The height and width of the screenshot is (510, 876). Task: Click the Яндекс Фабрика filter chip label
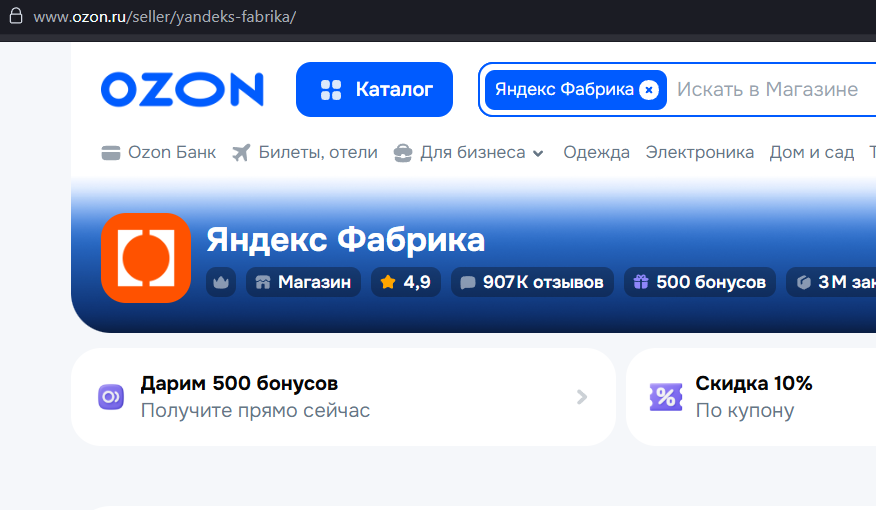(564, 89)
